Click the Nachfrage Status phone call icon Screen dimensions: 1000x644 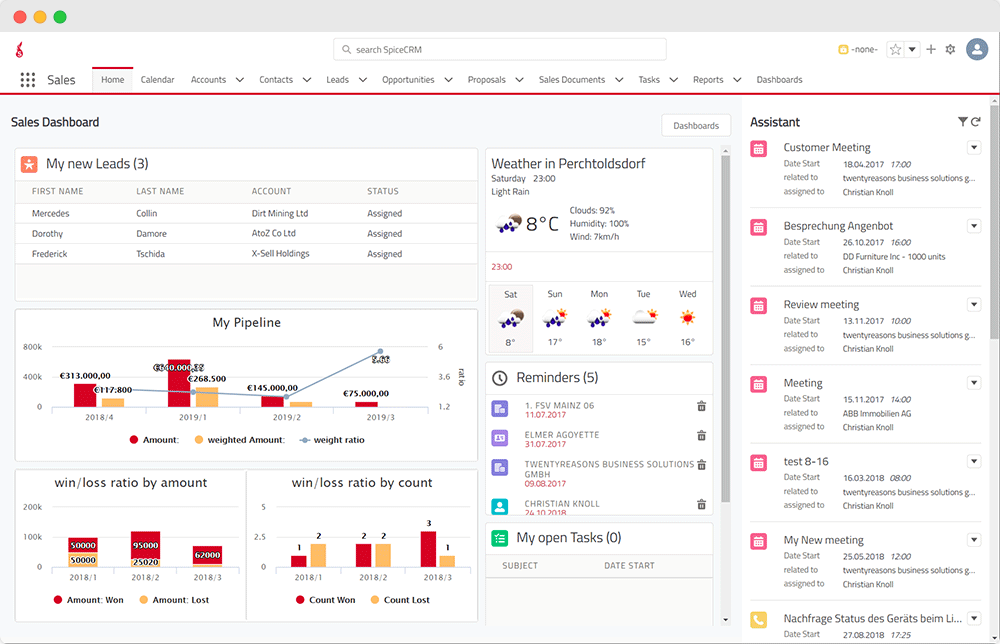click(x=758, y=620)
